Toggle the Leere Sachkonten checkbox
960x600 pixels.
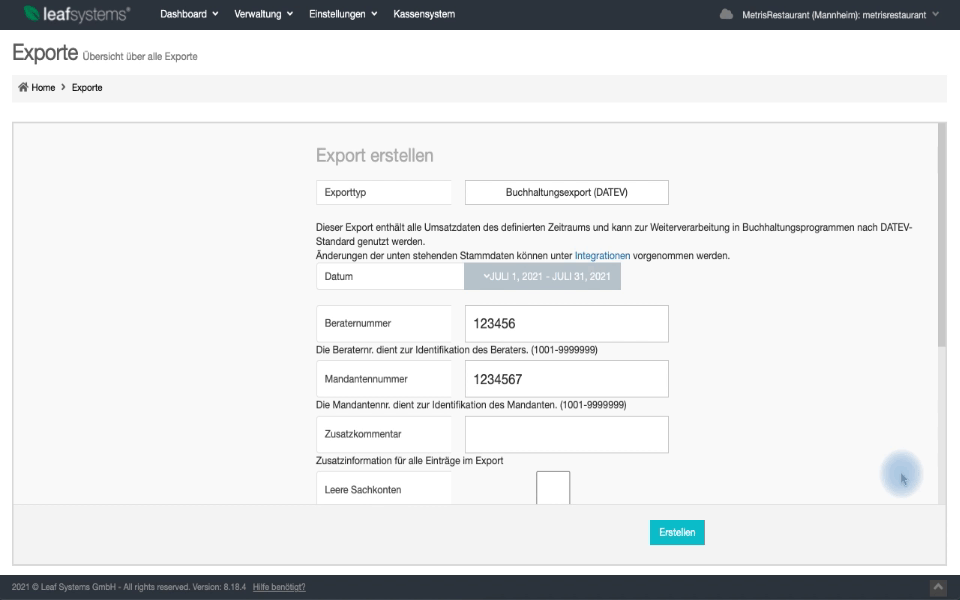(553, 489)
